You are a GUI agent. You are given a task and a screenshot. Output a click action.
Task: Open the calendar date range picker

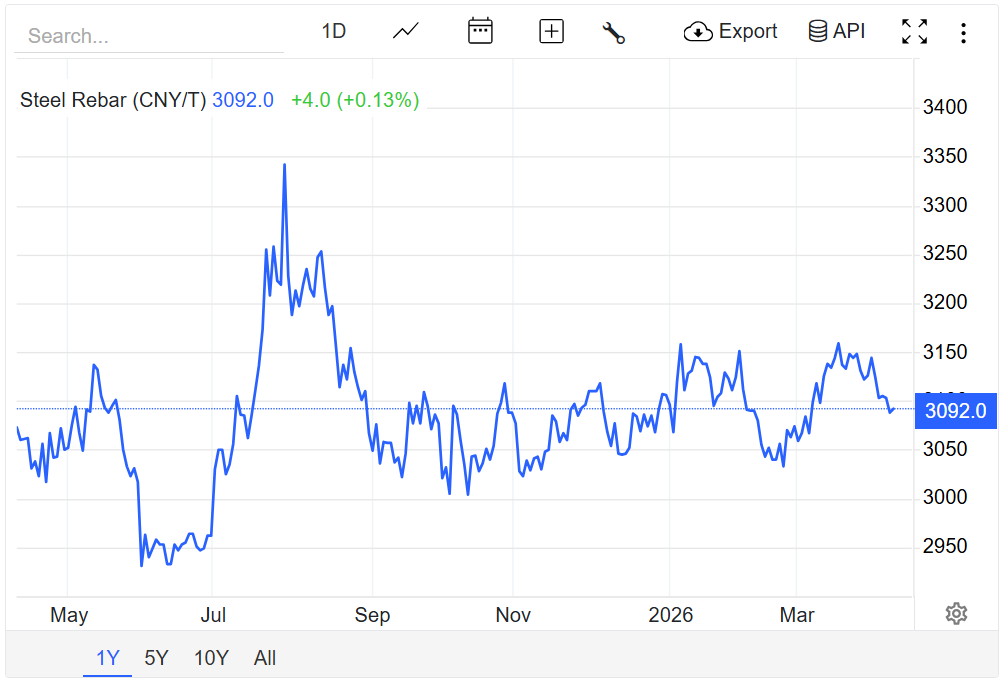click(480, 31)
